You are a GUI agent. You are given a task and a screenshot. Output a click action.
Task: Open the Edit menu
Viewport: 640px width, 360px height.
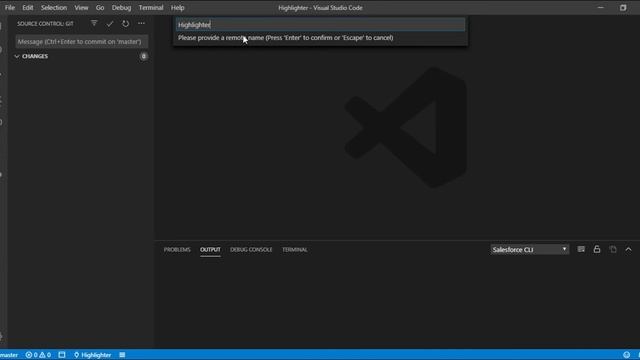pos(28,8)
